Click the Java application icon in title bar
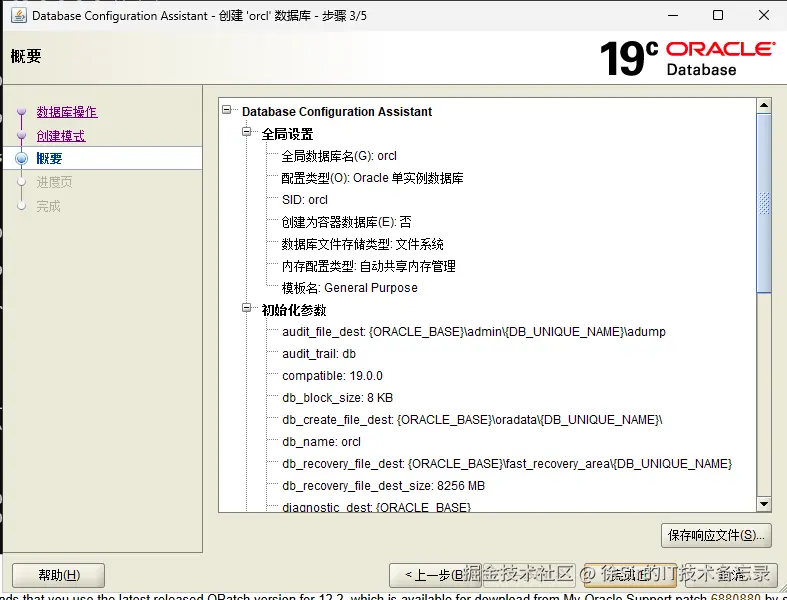 (19, 15)
